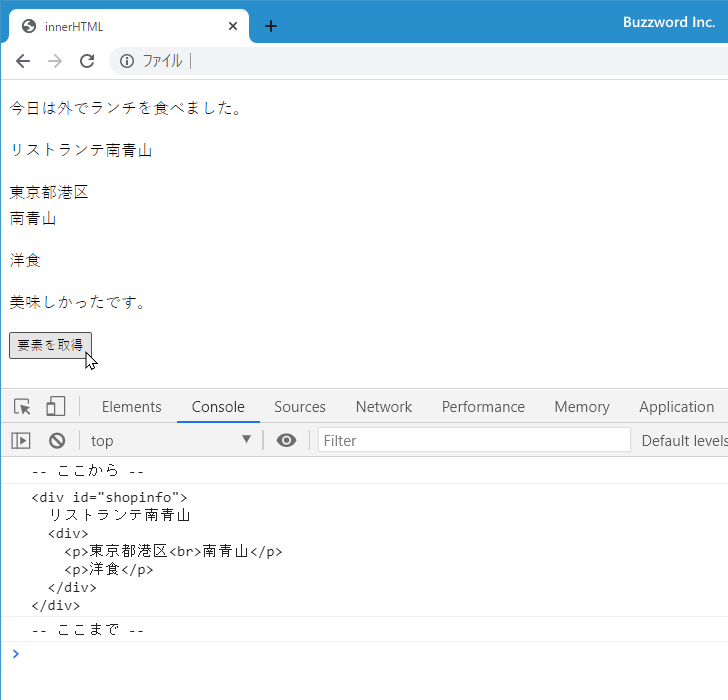Clear console with the ban icon
This screenshot has width=728, height=700.
point(57,441)
